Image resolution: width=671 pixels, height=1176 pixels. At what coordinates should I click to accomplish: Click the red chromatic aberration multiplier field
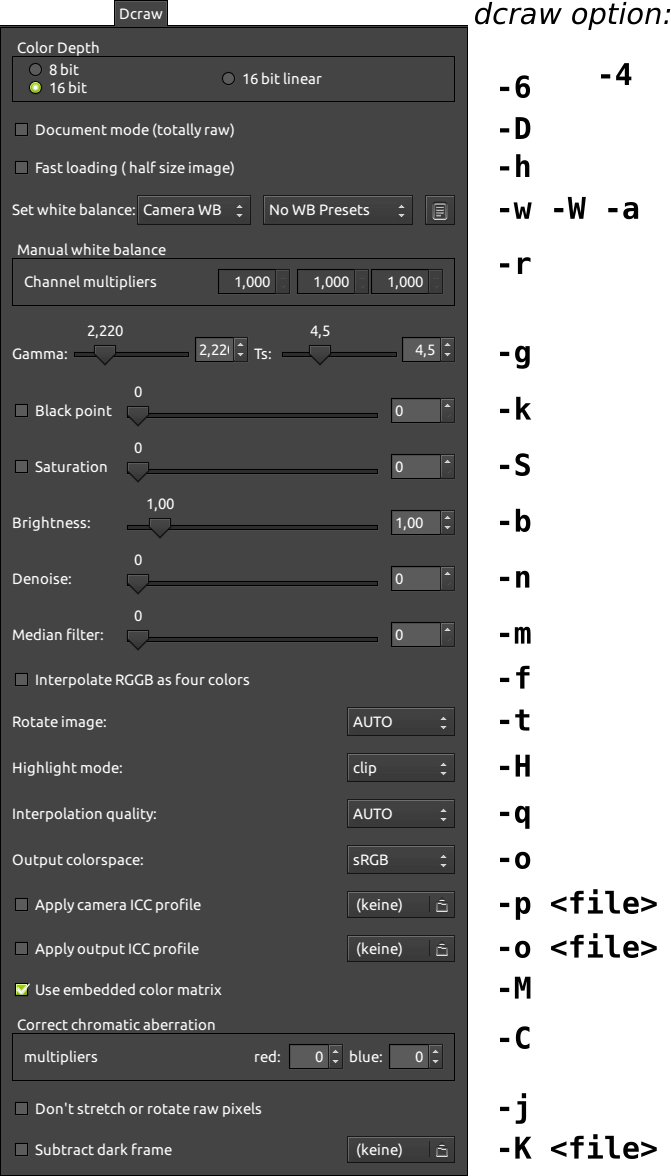click(x=309, y=1057)
